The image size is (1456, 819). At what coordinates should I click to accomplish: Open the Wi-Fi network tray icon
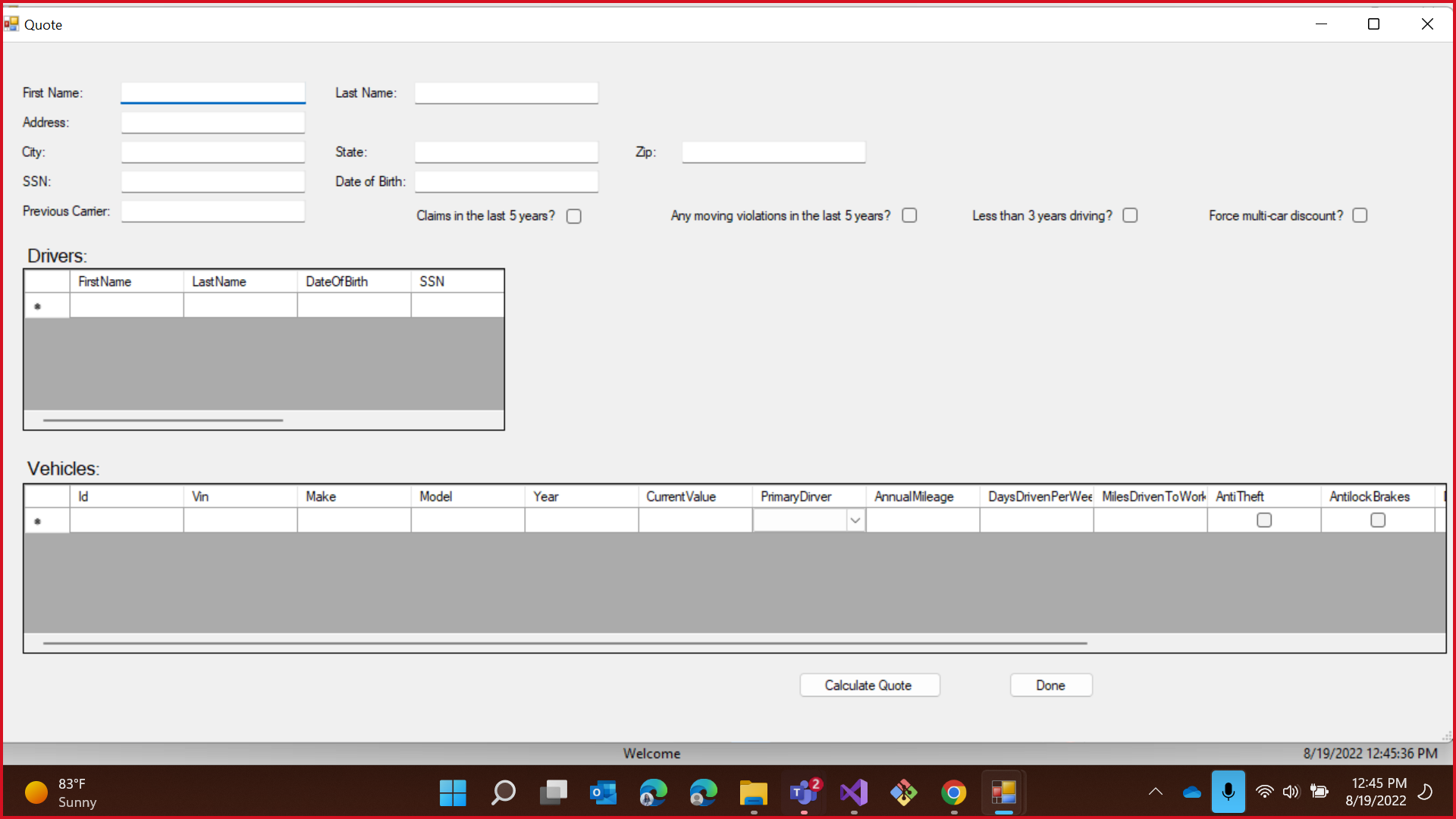pyautogui.click(x=1264, y=792)
